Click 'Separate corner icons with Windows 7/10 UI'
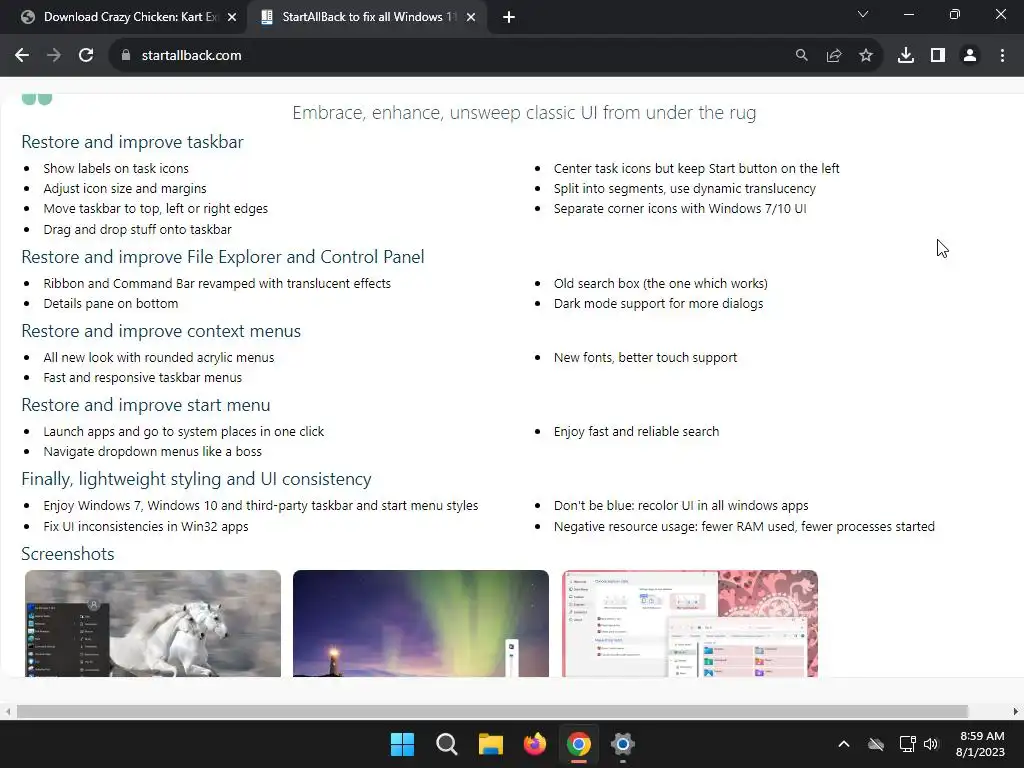1024x768 pixels. pyautogui.click(x=680, y=209)
